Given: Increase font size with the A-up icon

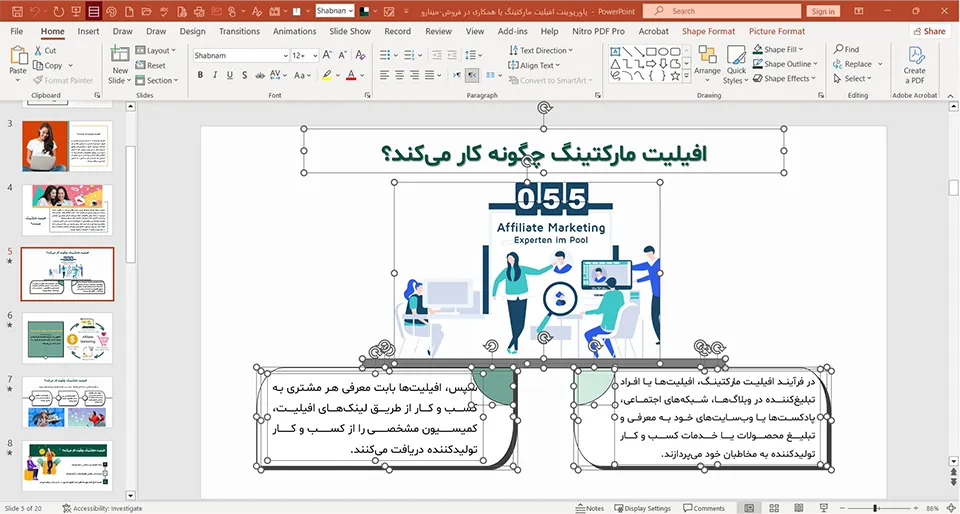Looking at the screenshot, I should (x=328, y=55).
